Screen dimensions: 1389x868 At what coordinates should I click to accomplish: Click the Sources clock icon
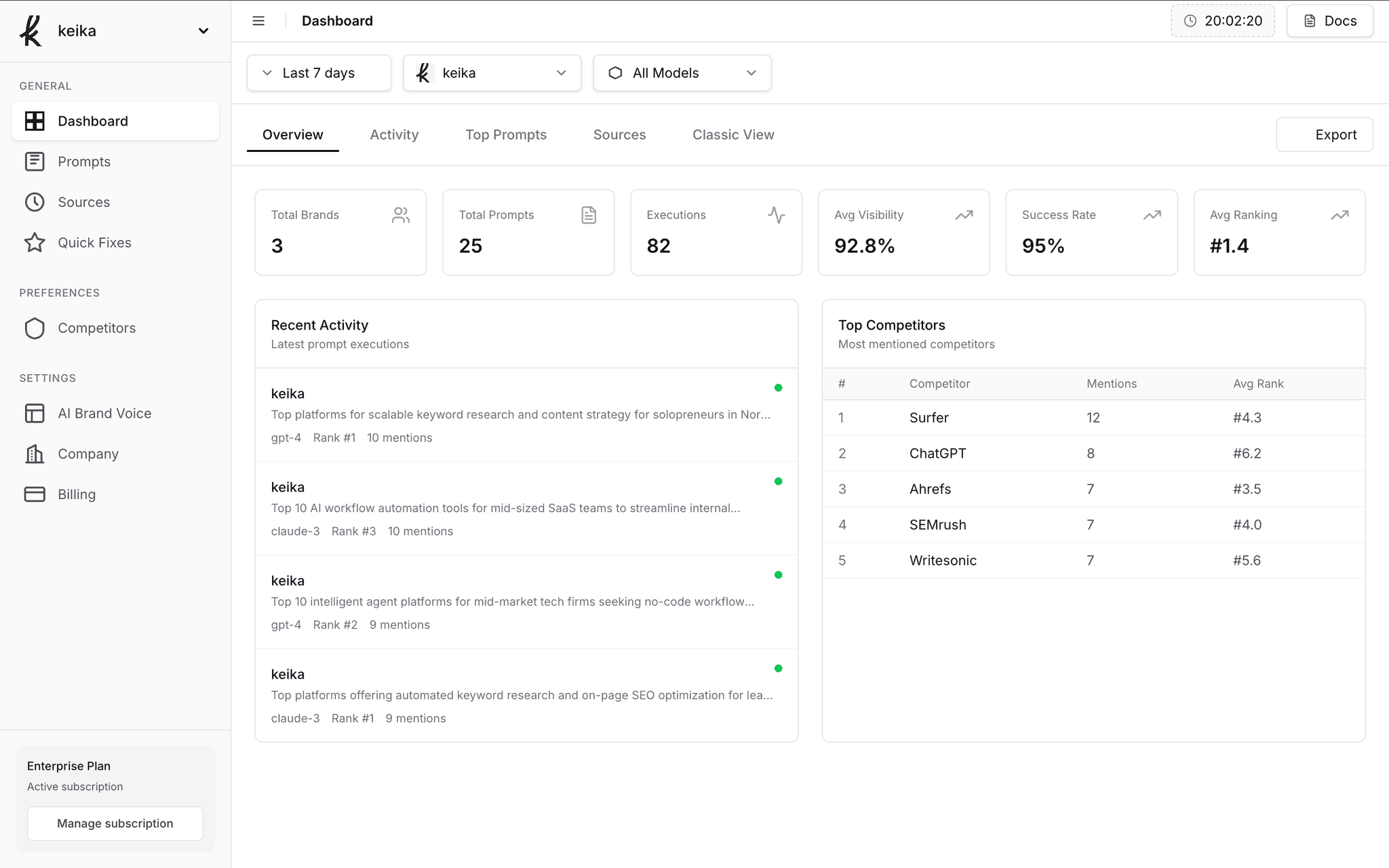tap(35, 202)
